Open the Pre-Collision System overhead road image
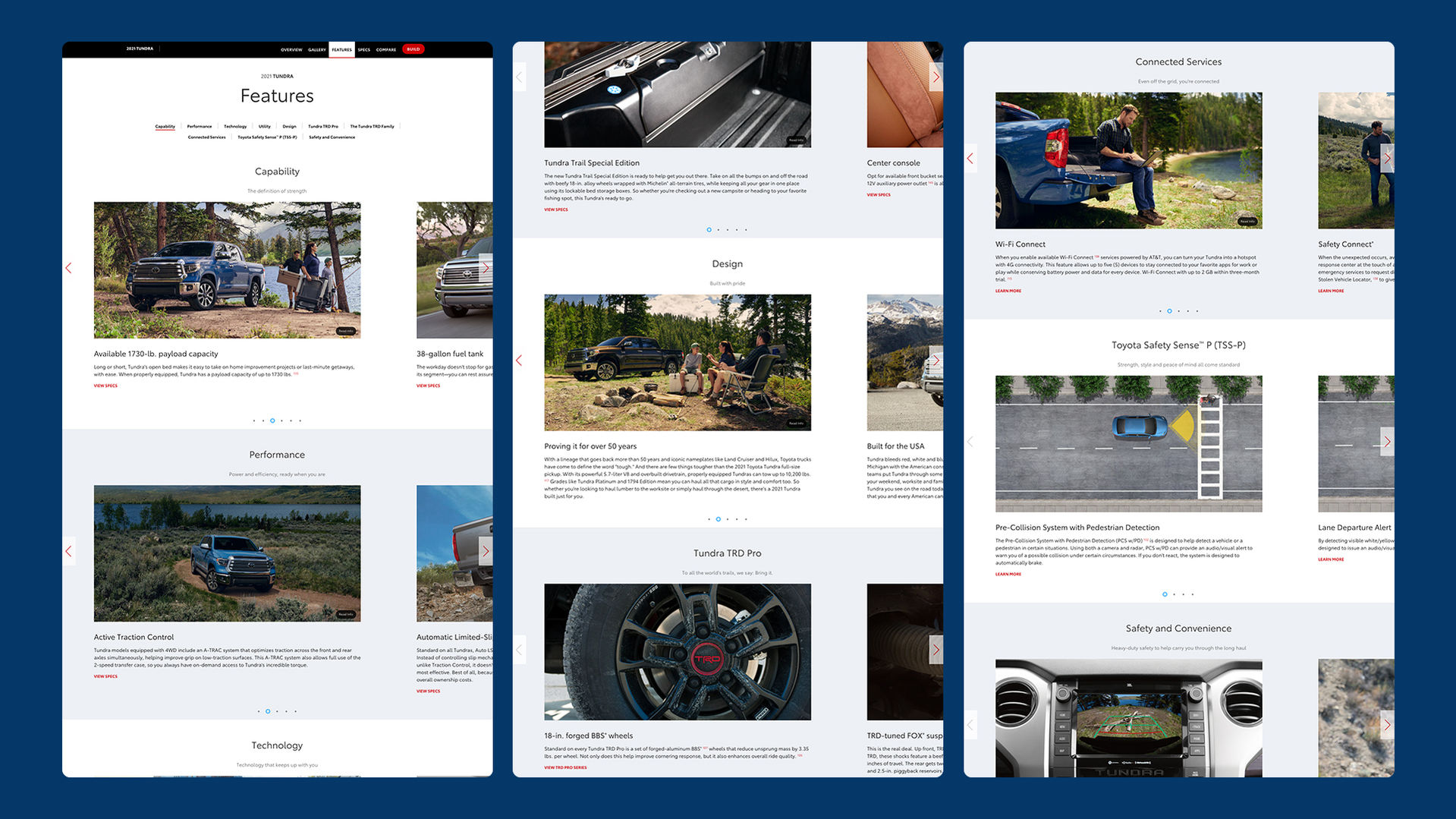 coord(1129,444)
